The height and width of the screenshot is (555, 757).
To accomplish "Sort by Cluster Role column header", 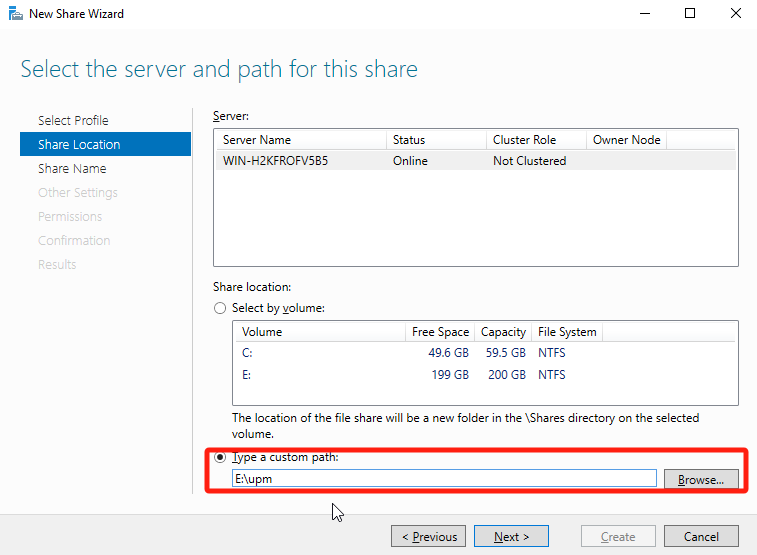I will [x=535, y=140].
